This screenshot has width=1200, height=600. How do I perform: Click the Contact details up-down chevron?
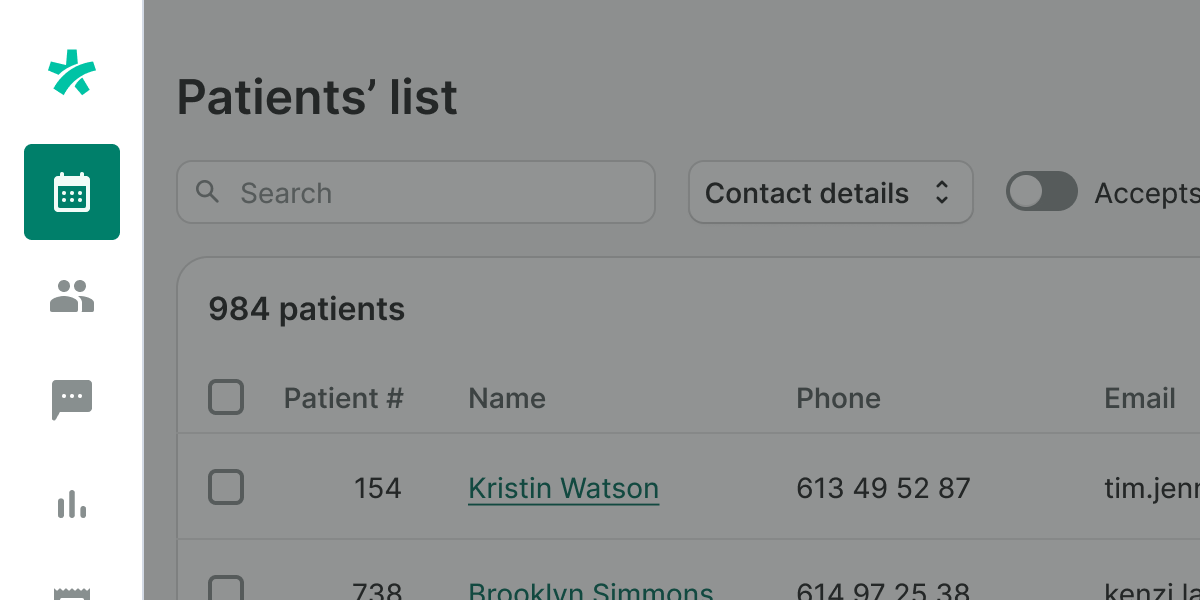941,192
